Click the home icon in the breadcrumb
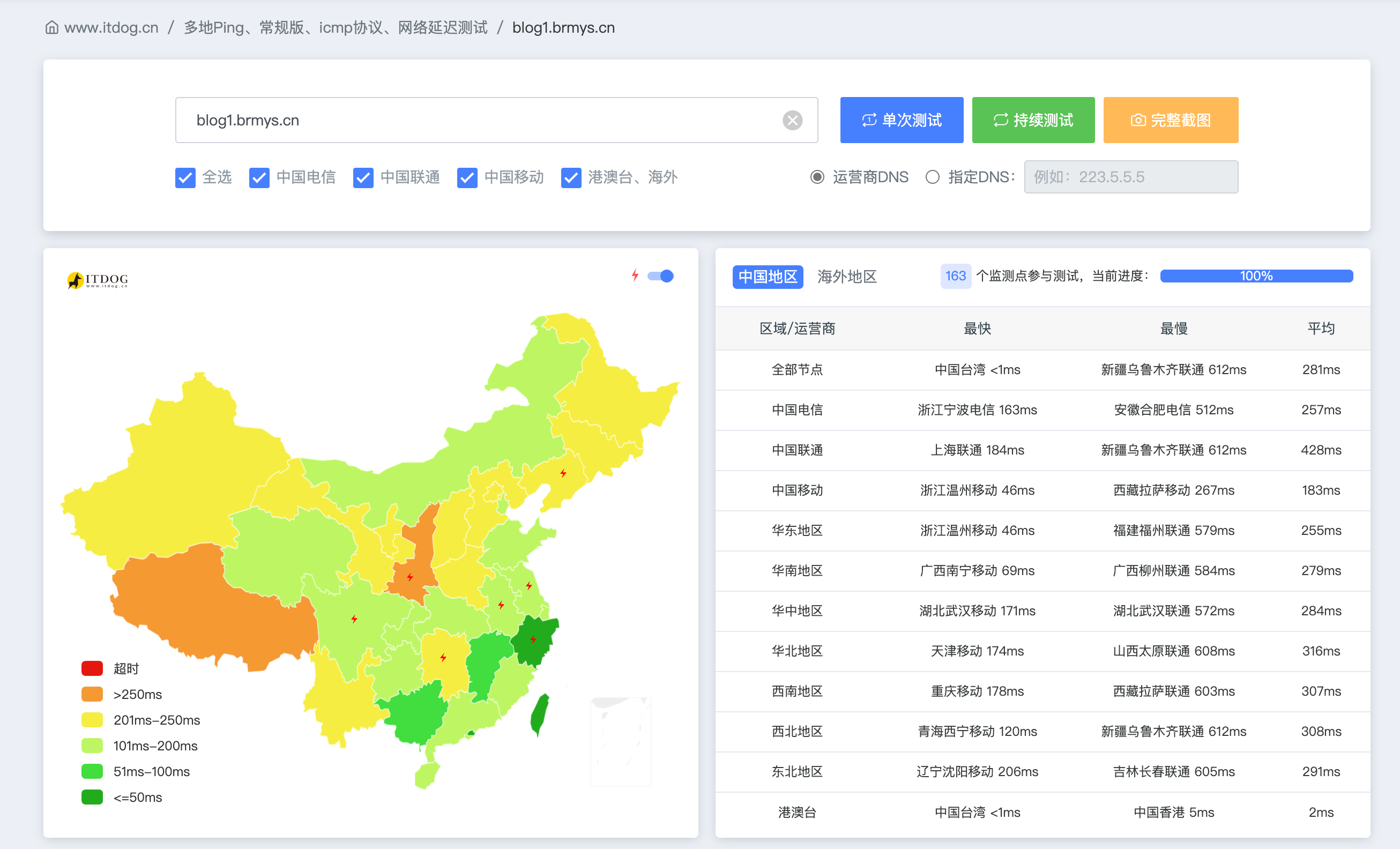This screenshot has width=1400, height=849. 51,27
